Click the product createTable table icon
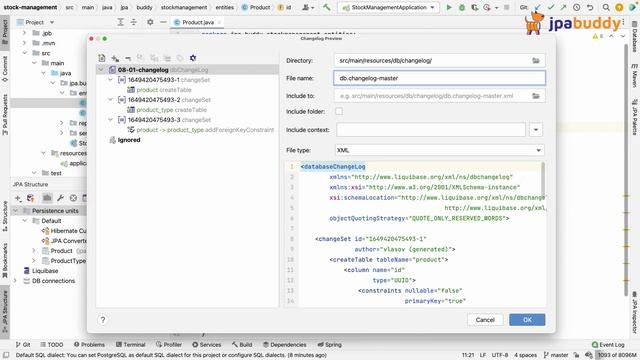This screenshot has width=640, height=360. [131, 90]
